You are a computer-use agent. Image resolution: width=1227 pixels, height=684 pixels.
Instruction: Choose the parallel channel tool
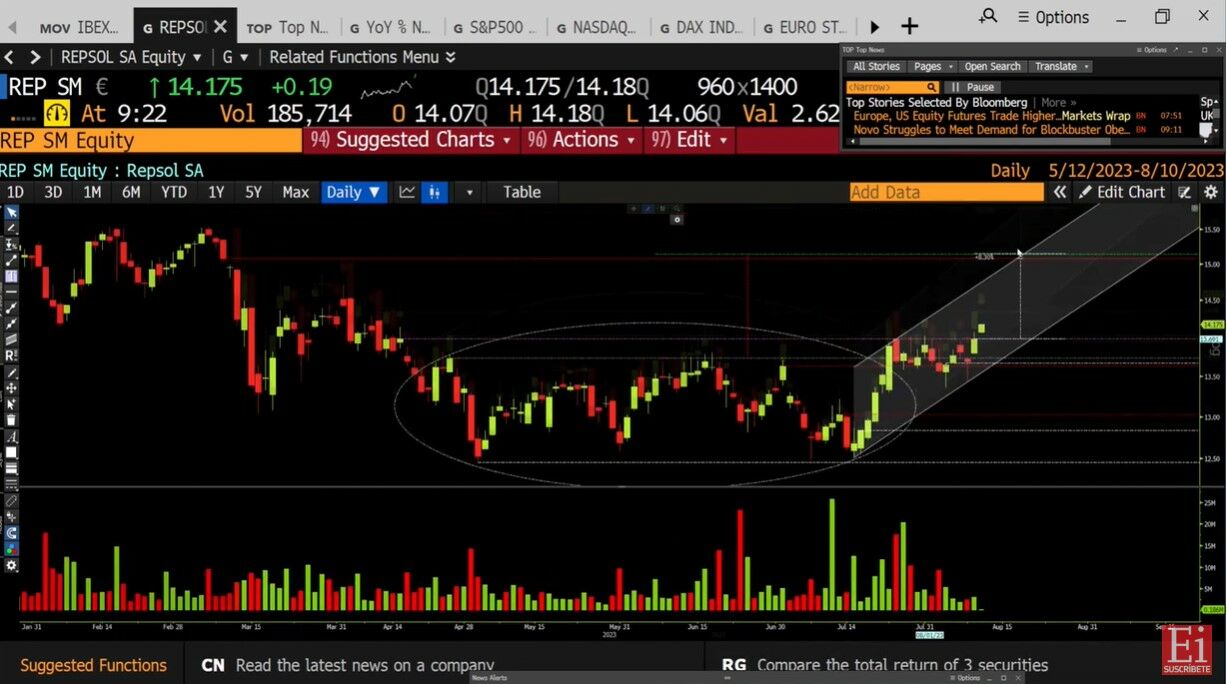pyautogui.click(x=11, y=339)
